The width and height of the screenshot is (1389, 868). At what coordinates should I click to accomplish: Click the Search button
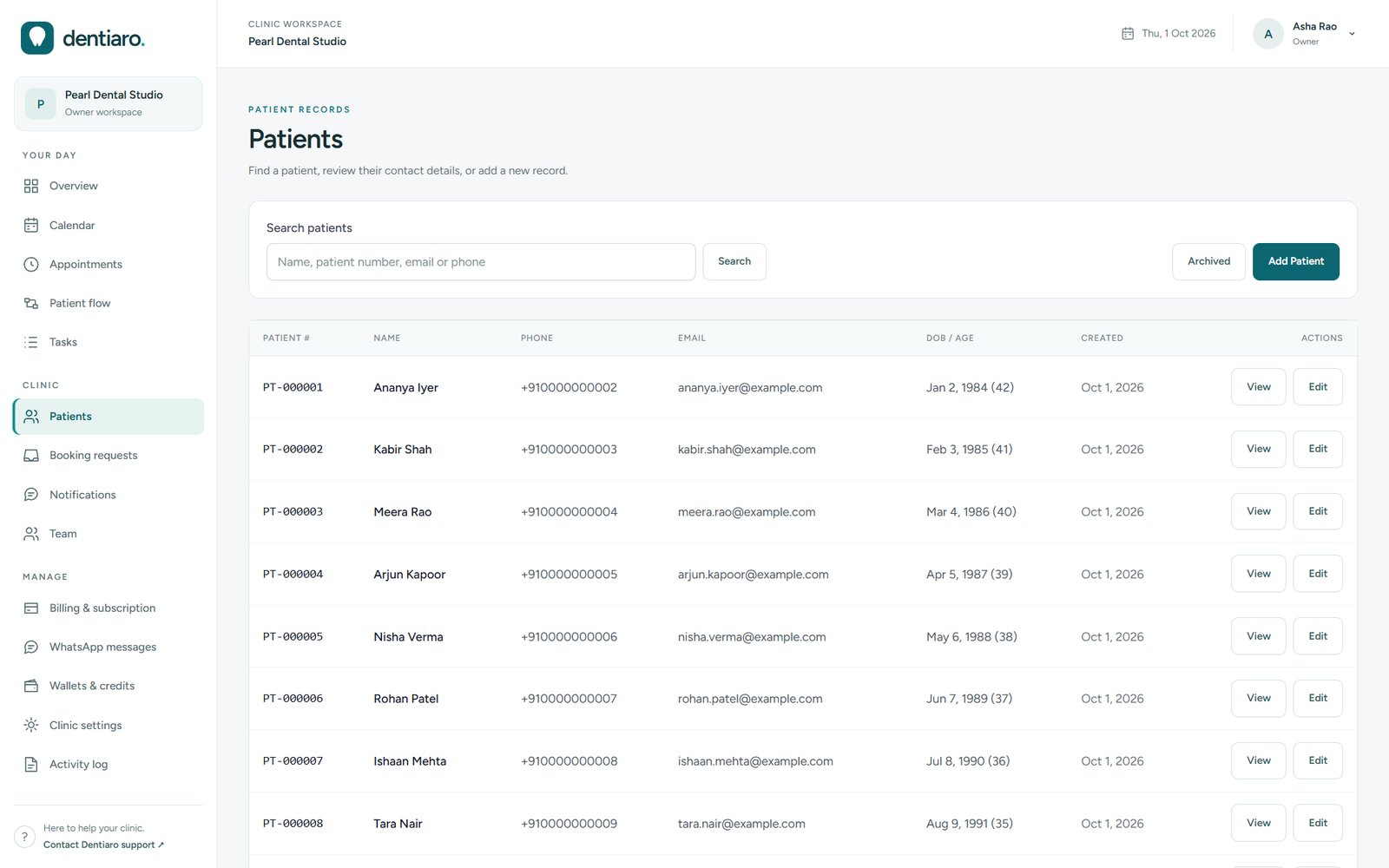tap(734, 261)
